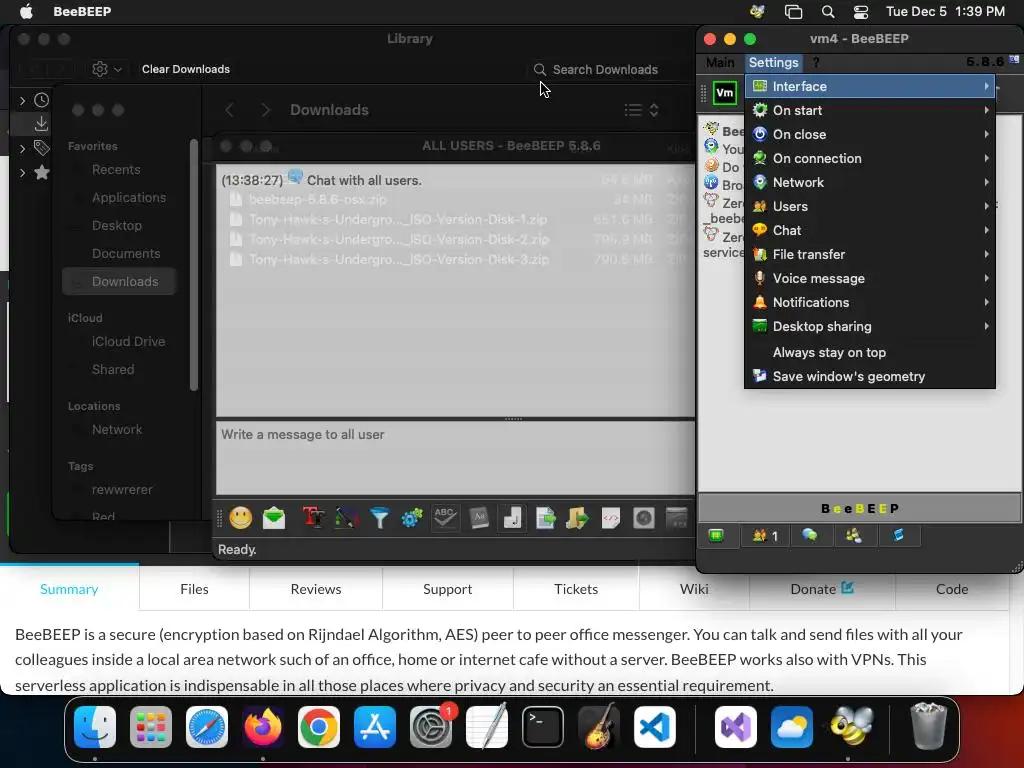Click the blue funnel filter icon
The width and height of the screenshot is (1024, 768).
click(379, 518)
